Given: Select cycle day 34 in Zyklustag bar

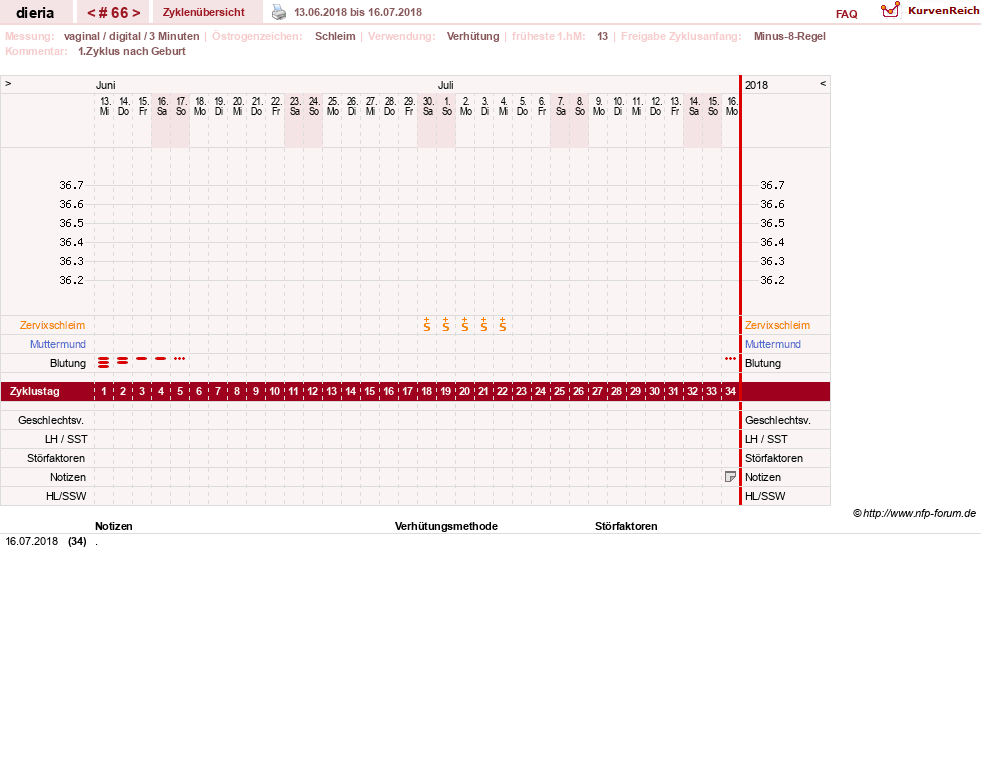Looking at the screenshot, I should 730,392.
